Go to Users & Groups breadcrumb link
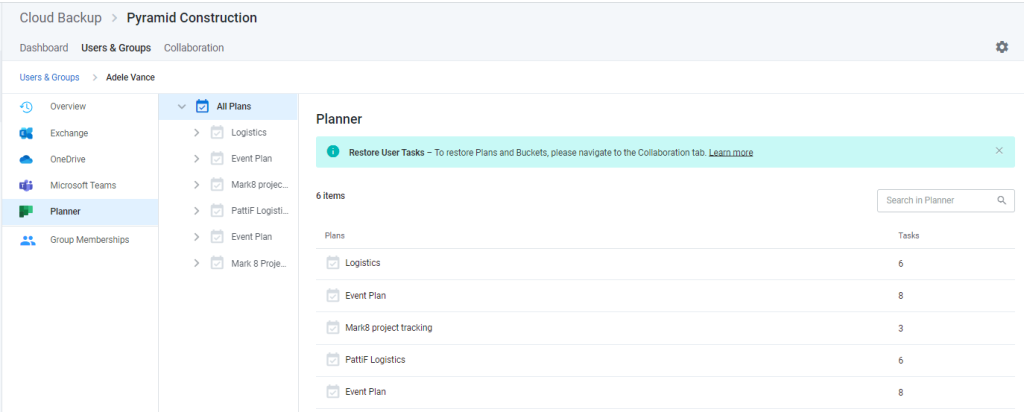Image resolution: width=1024 pixels, height=412 pixels. (x=50, y=77)
